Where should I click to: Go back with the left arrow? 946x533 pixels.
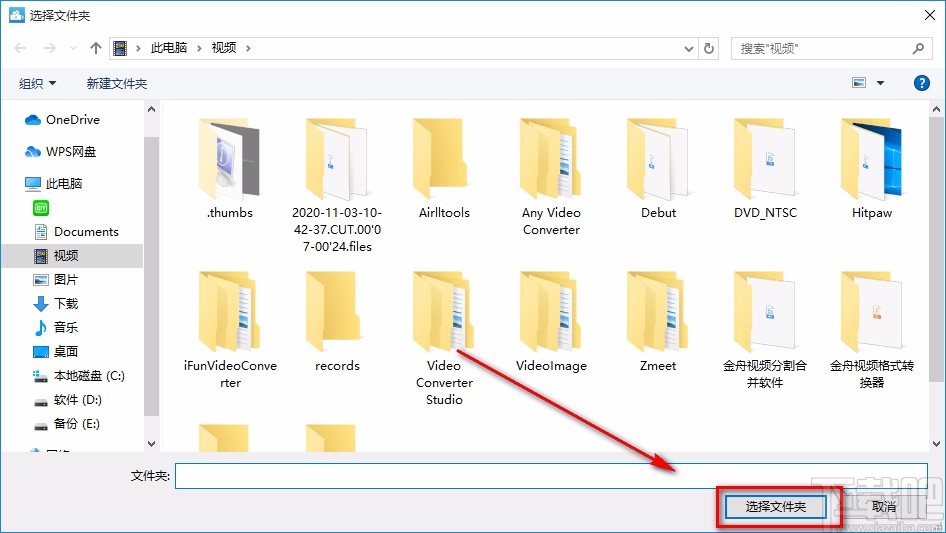20,48
